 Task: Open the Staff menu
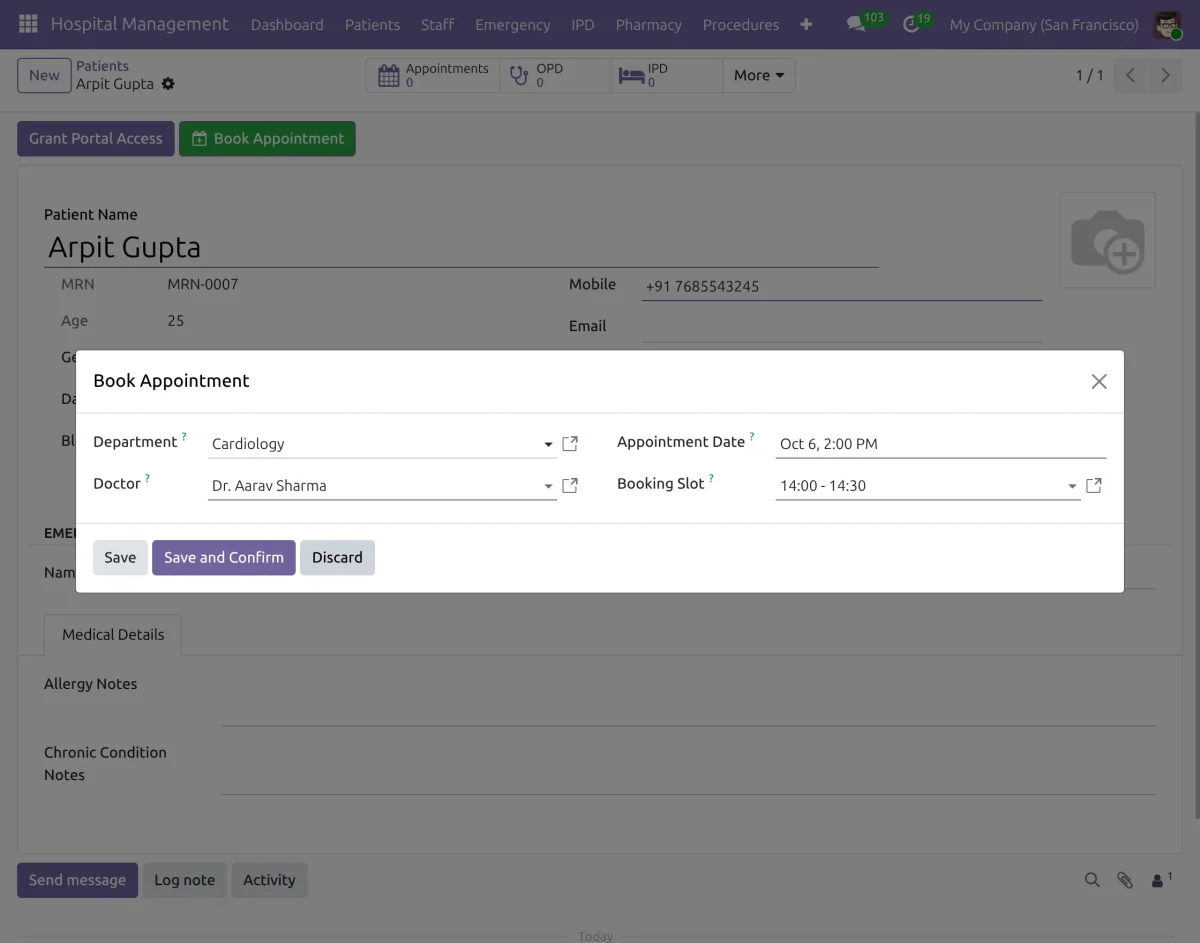[x=437, y=24]
